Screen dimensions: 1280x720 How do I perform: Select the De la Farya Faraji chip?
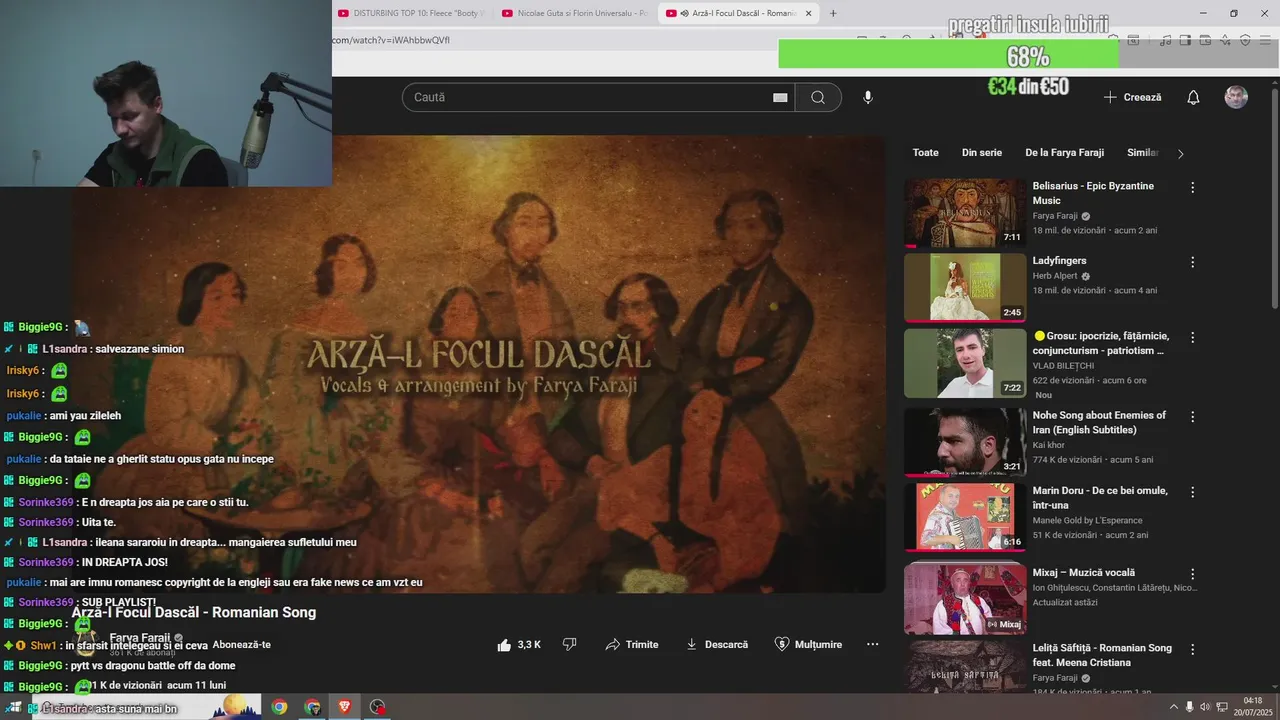click(1064, 153)
